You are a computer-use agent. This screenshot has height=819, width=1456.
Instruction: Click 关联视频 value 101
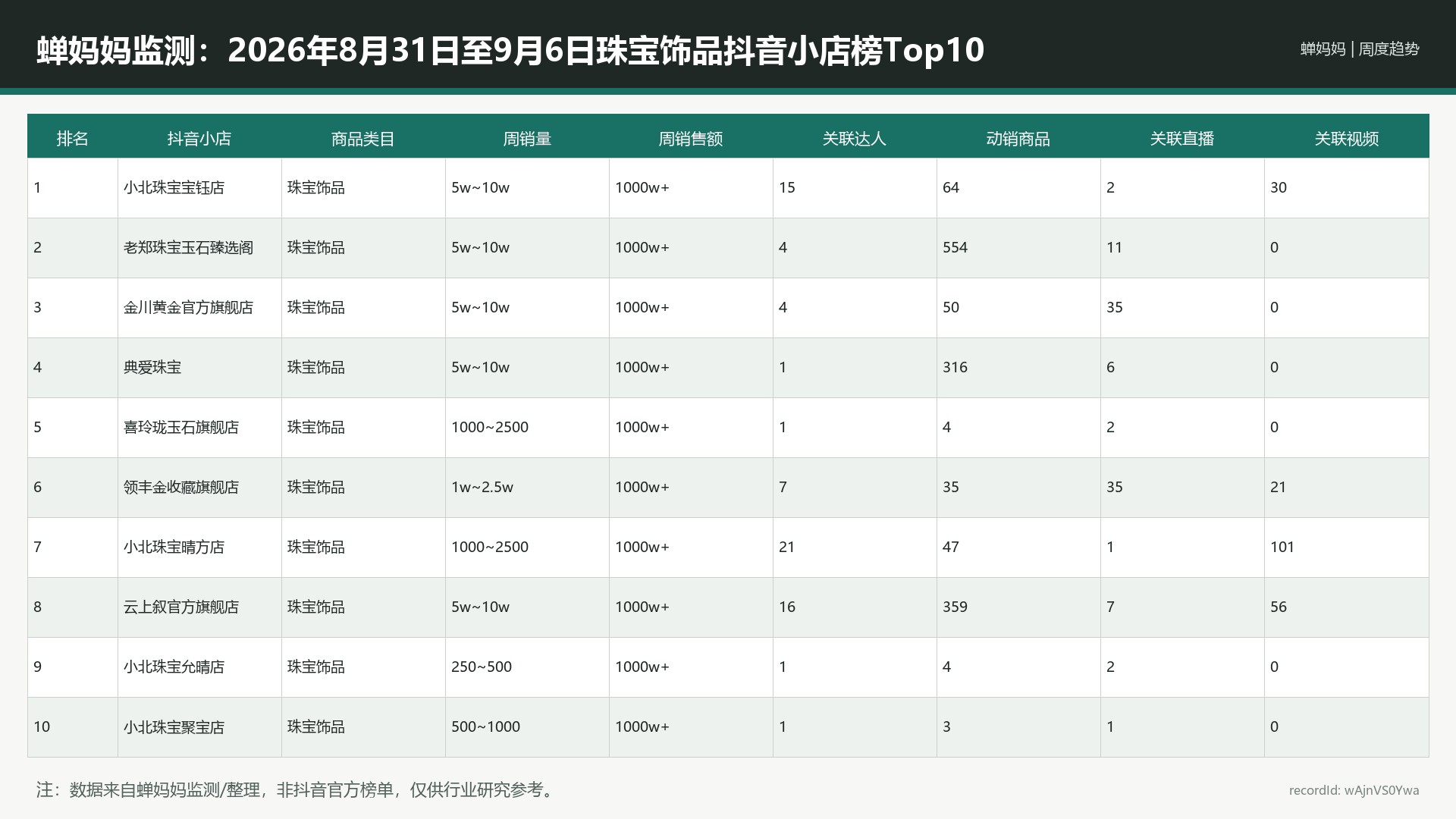point(1282,547)
